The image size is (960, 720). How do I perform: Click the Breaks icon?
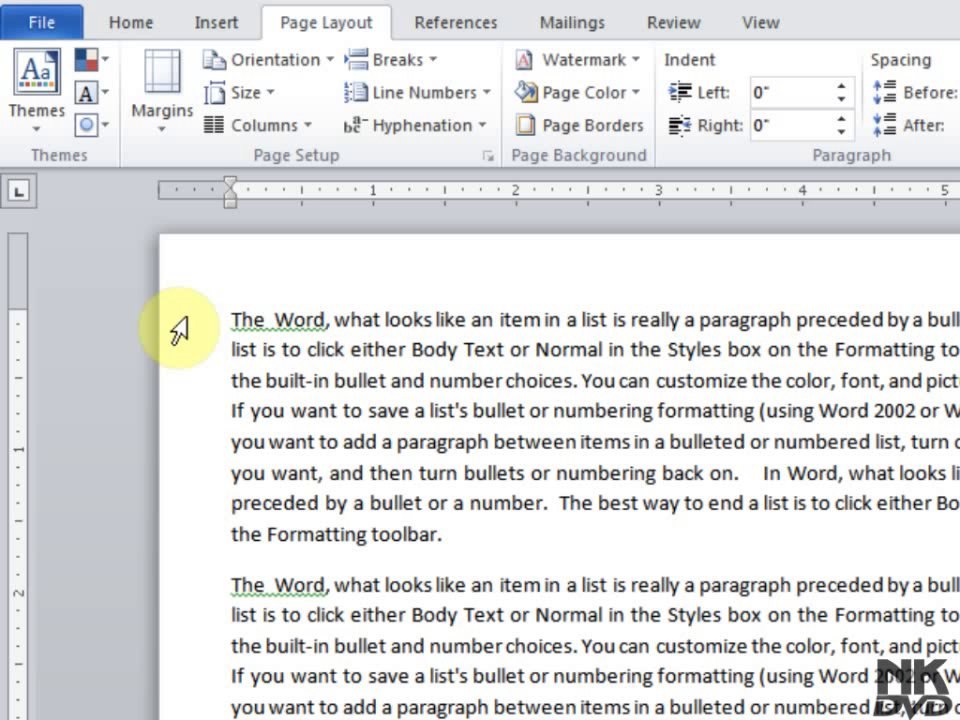[356, 59]
